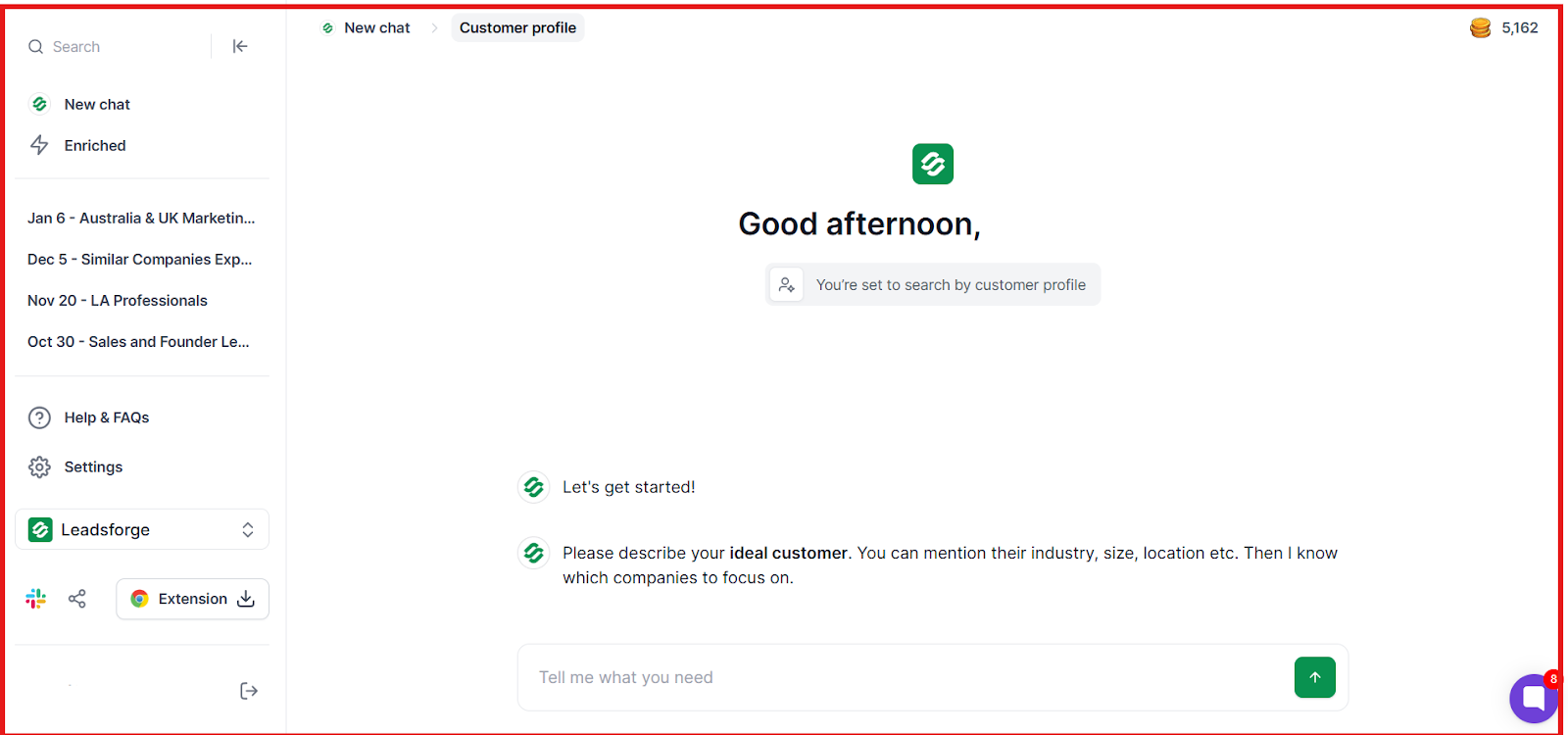Image resolution: width=1568 pixels, height=735 pixels.
Task: Click the share icon in the sidebar
Action: tap(76, 598)
